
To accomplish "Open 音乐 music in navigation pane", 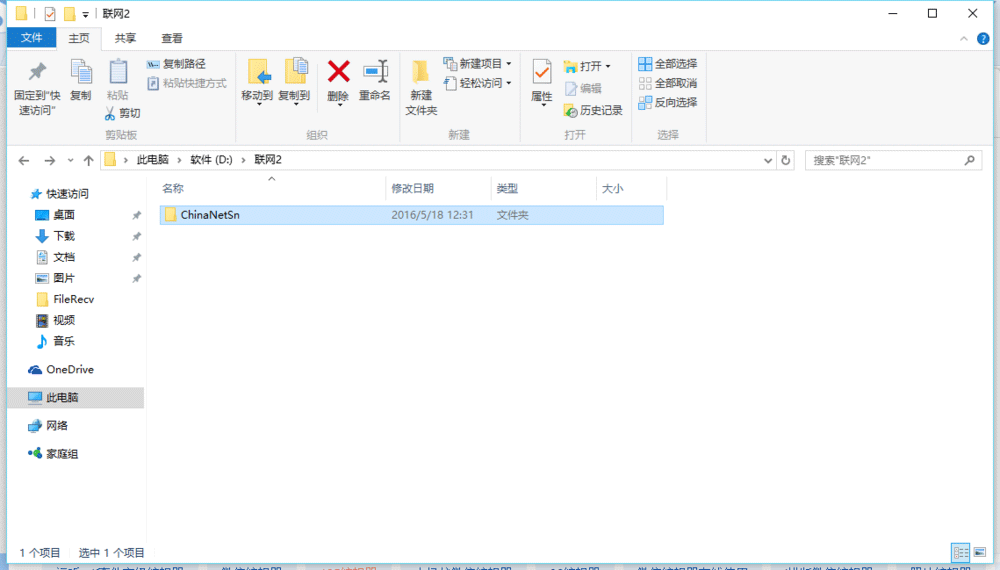I will tap(63, 341).
